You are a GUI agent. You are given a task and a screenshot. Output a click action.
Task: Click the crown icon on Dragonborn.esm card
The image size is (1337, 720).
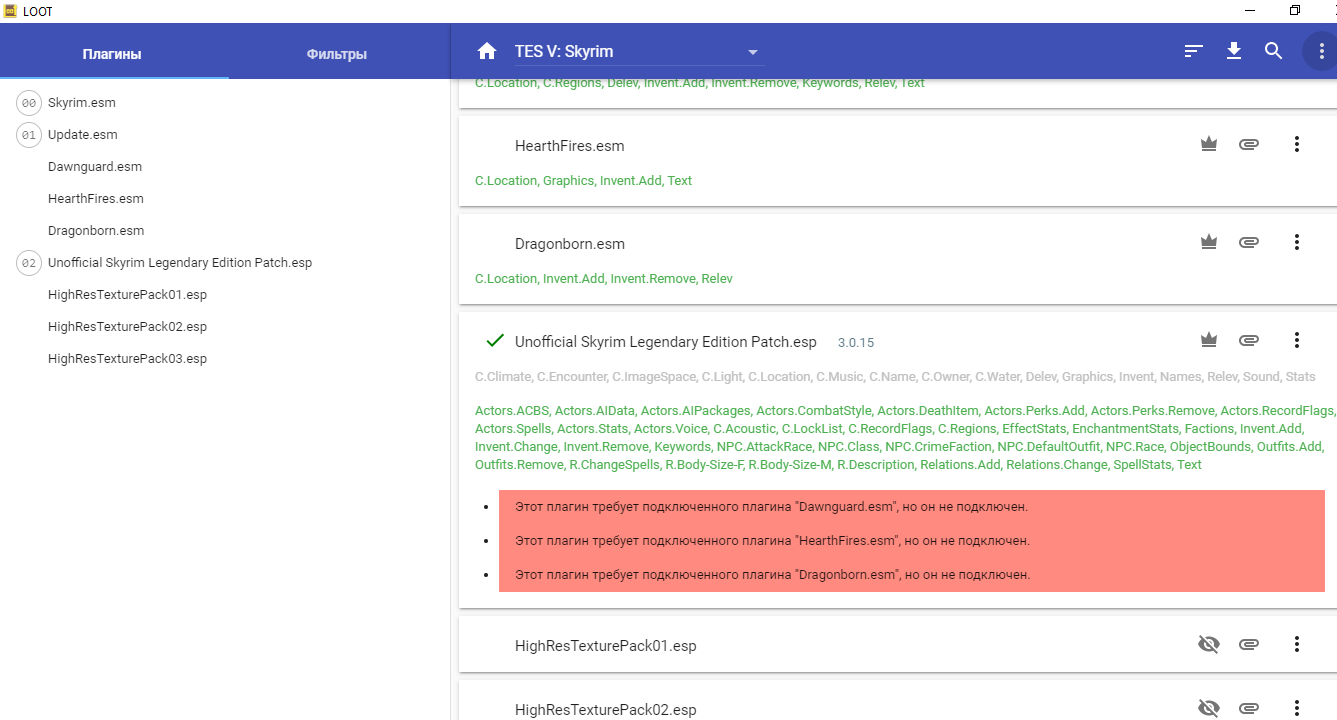(1209, 242)
